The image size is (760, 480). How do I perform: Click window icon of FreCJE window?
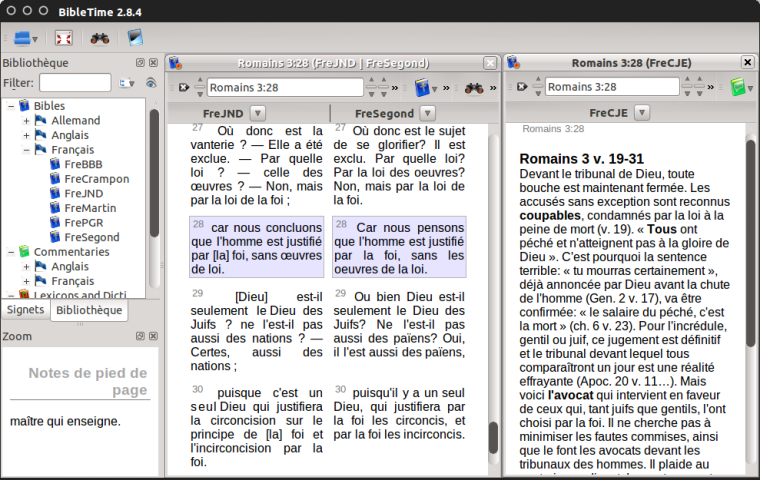pos(513,63)
